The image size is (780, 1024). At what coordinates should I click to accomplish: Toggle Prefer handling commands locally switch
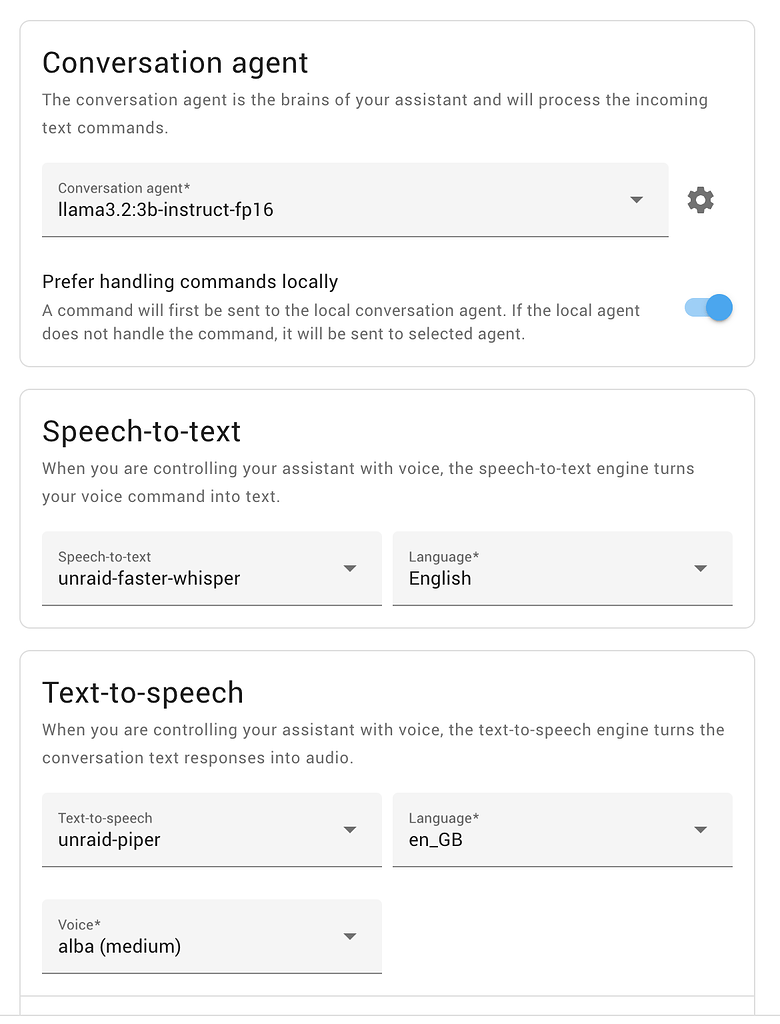[709, 308]
